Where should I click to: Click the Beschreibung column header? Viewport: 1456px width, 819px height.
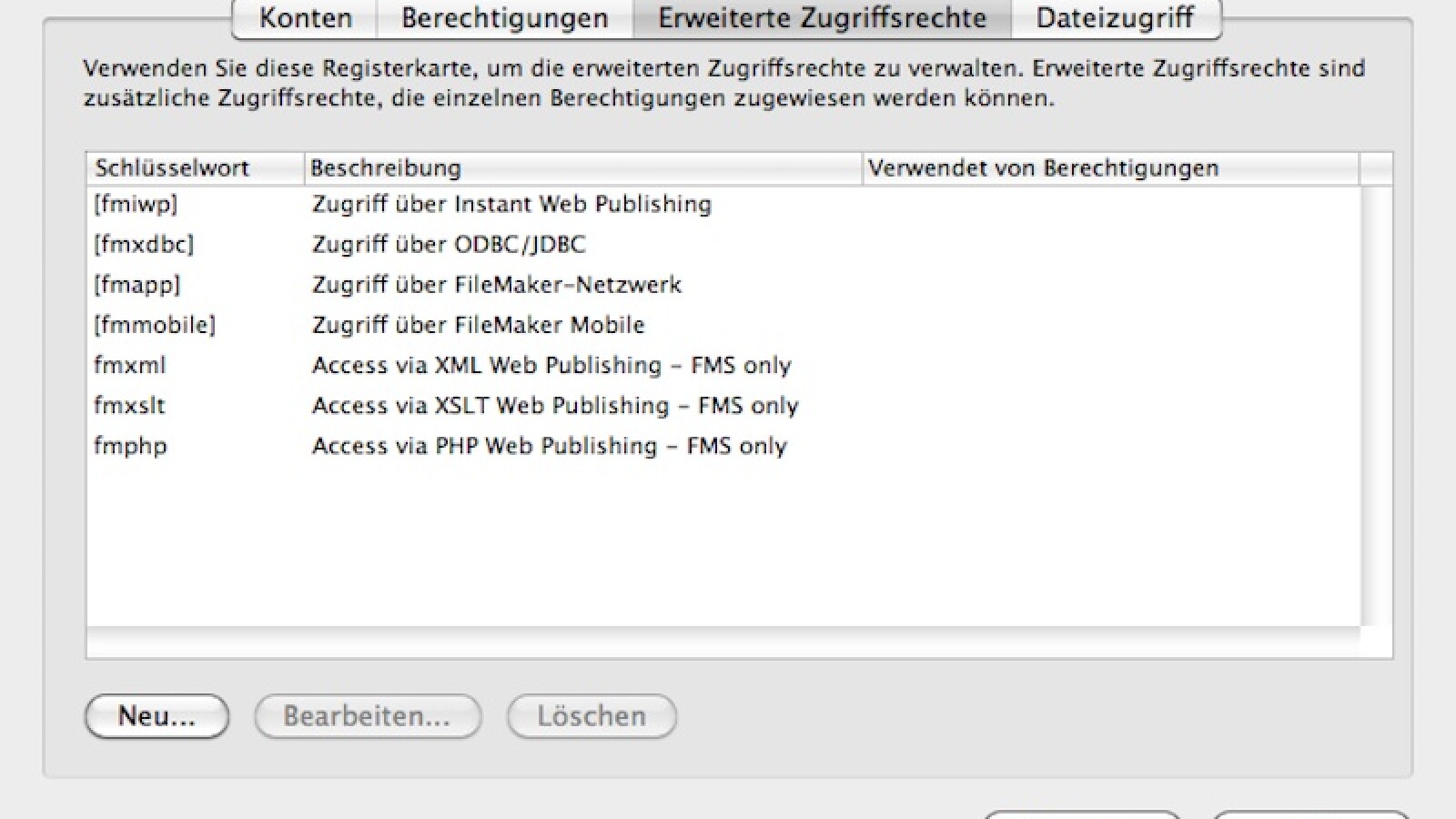[x=386, y=167]
